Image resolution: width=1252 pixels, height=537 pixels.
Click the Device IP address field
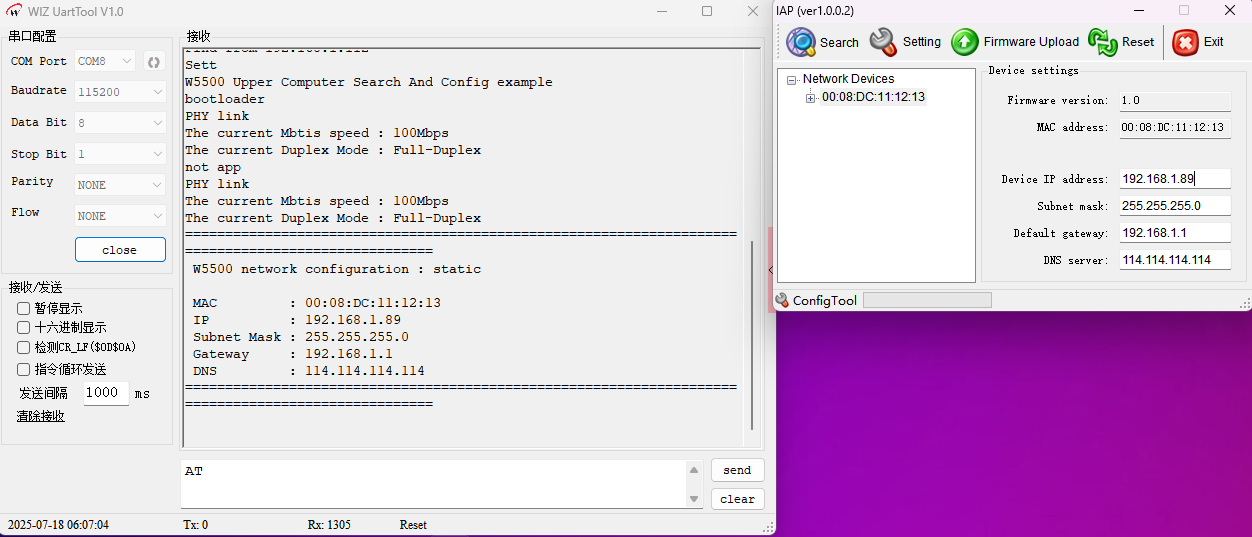(x=1174, y=179)
